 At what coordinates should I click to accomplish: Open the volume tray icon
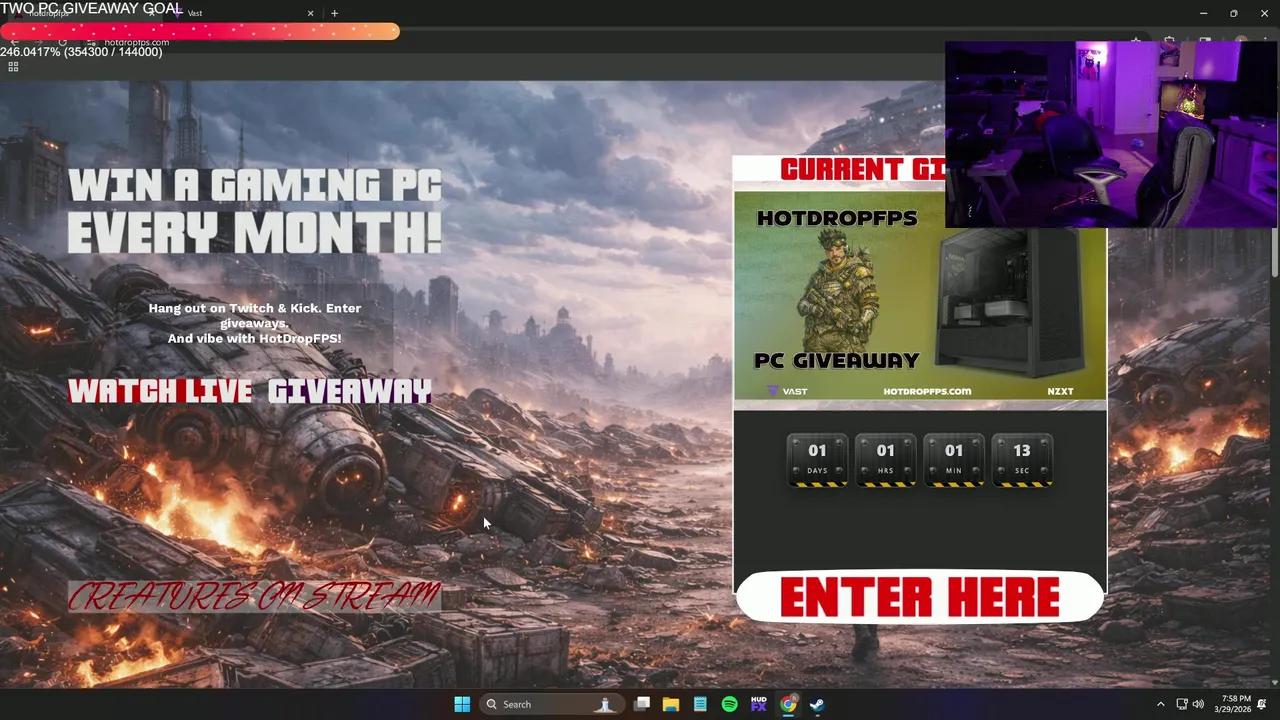click(1198, 704)
